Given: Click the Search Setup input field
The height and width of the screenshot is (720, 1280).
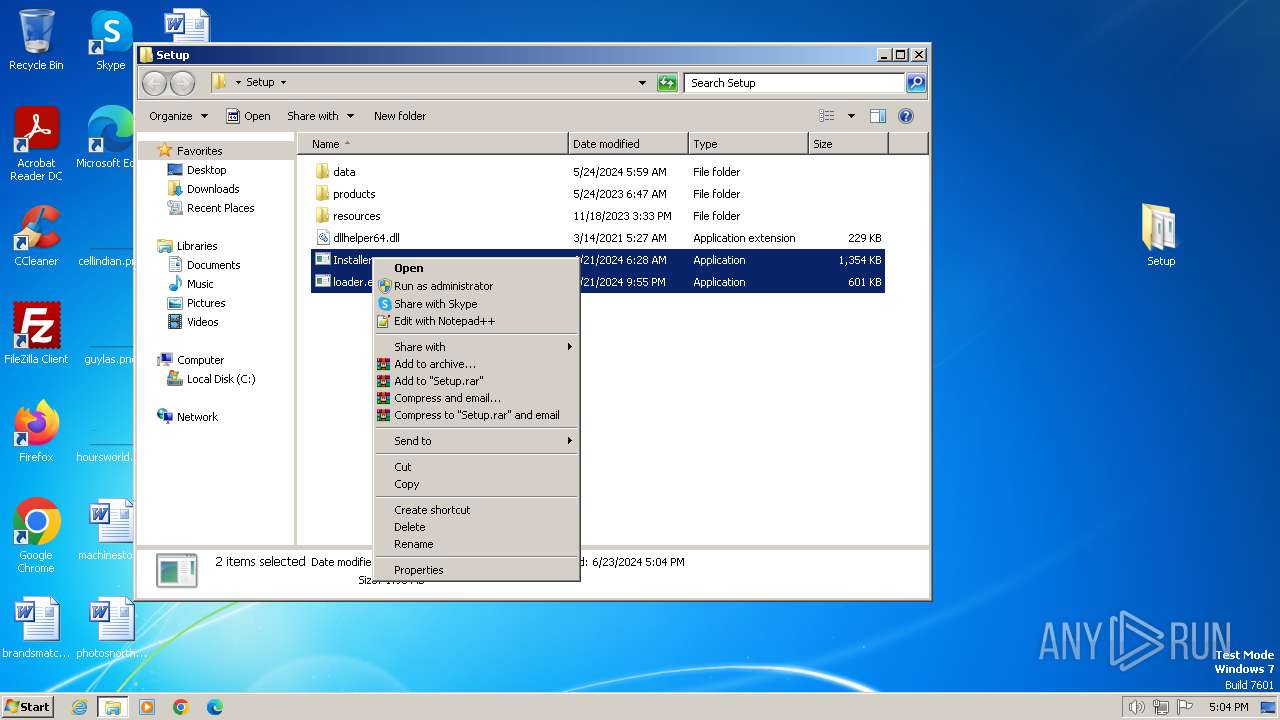Looking at the screenshot, I should pyautogui.click(x=795, y=83).
